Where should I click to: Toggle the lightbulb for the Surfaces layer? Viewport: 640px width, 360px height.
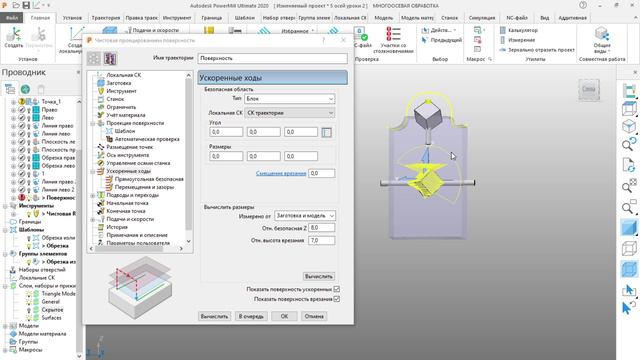(x=29, y=318)
